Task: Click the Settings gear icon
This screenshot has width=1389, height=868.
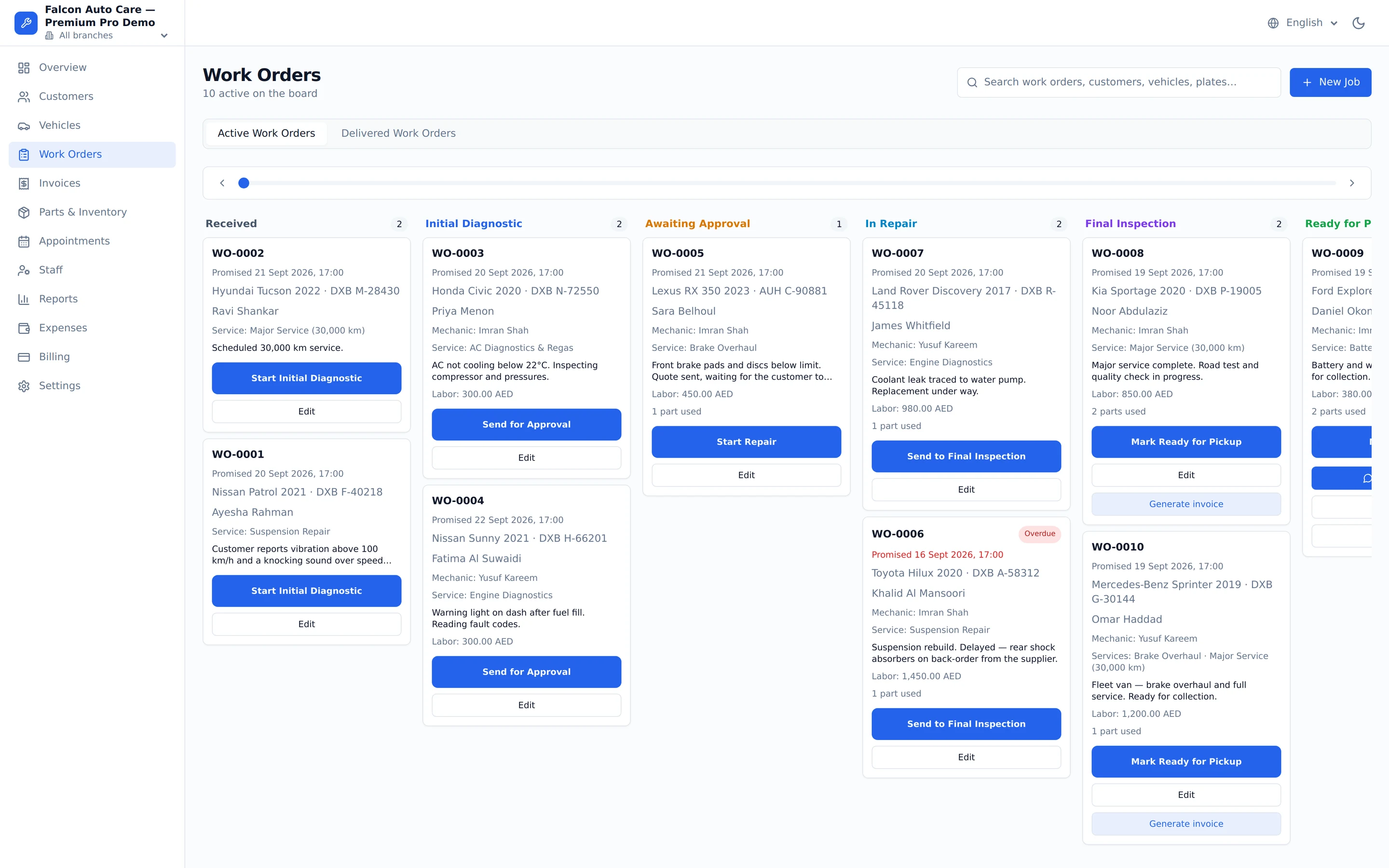Action: (x=24, y=386)
